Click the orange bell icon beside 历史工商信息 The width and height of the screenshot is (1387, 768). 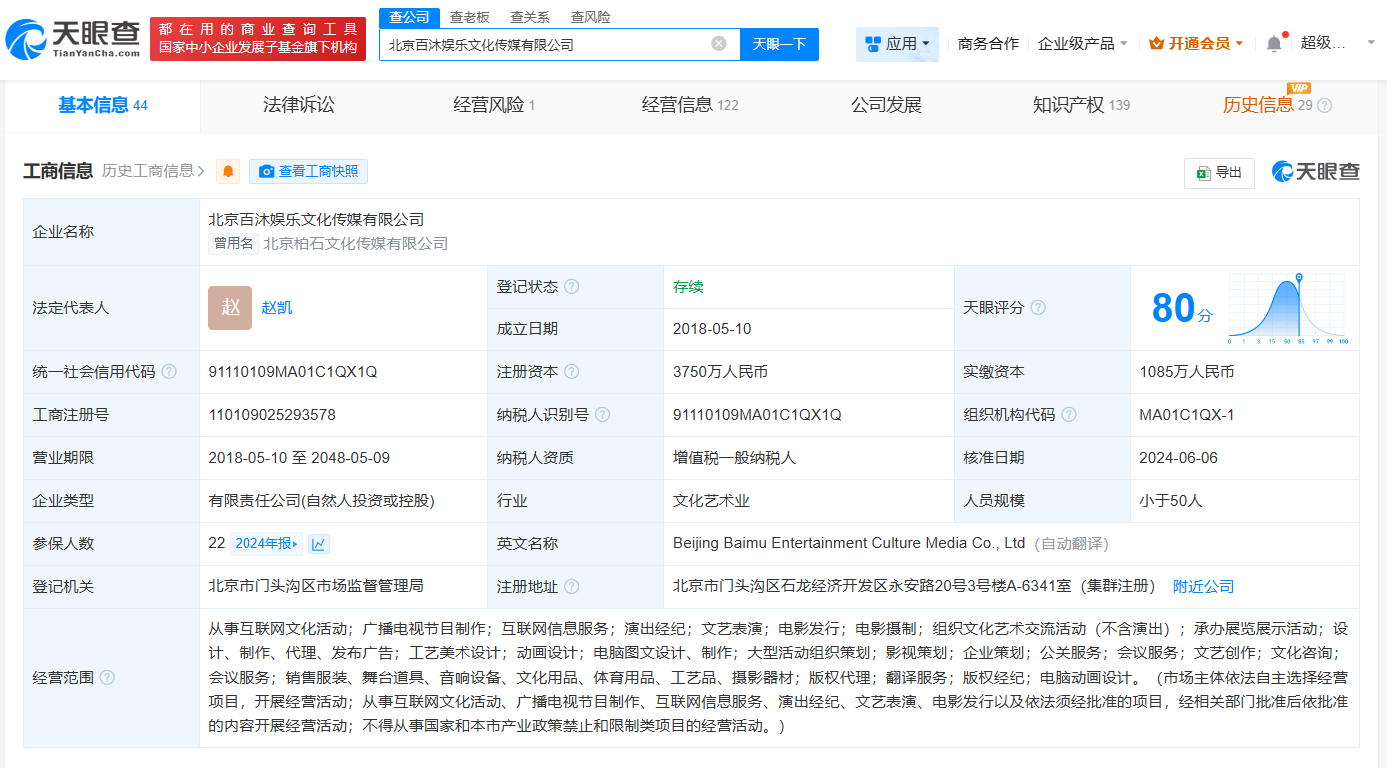coord(228,171)
